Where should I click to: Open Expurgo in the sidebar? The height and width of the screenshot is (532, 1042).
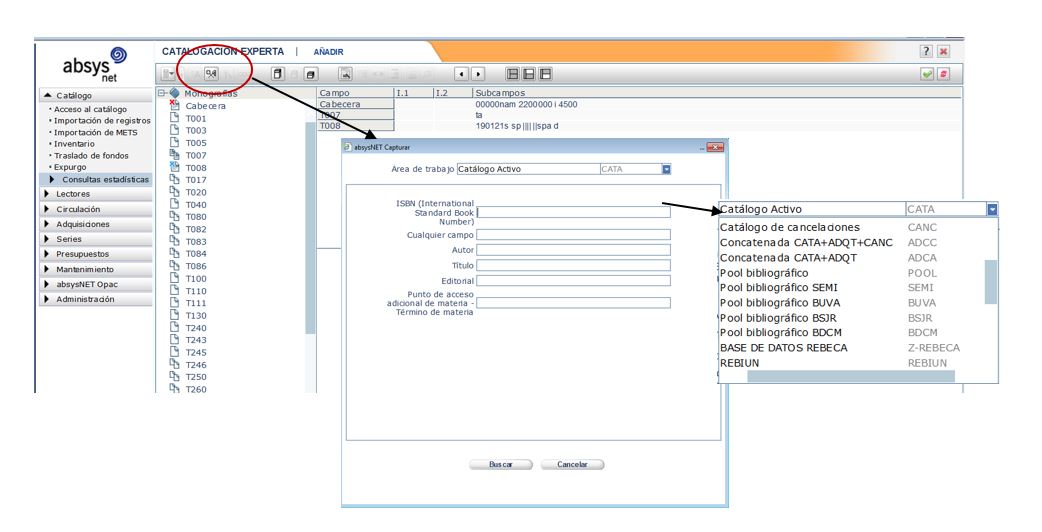70,167
